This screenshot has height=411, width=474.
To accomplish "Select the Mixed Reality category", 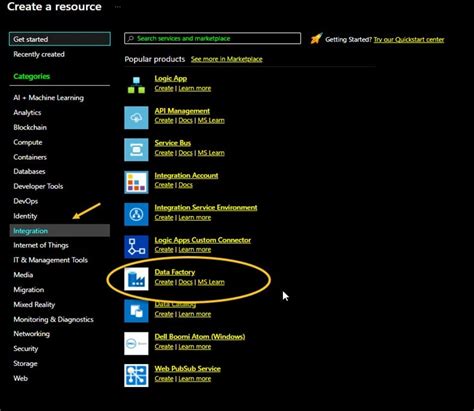I will (34, 305).
